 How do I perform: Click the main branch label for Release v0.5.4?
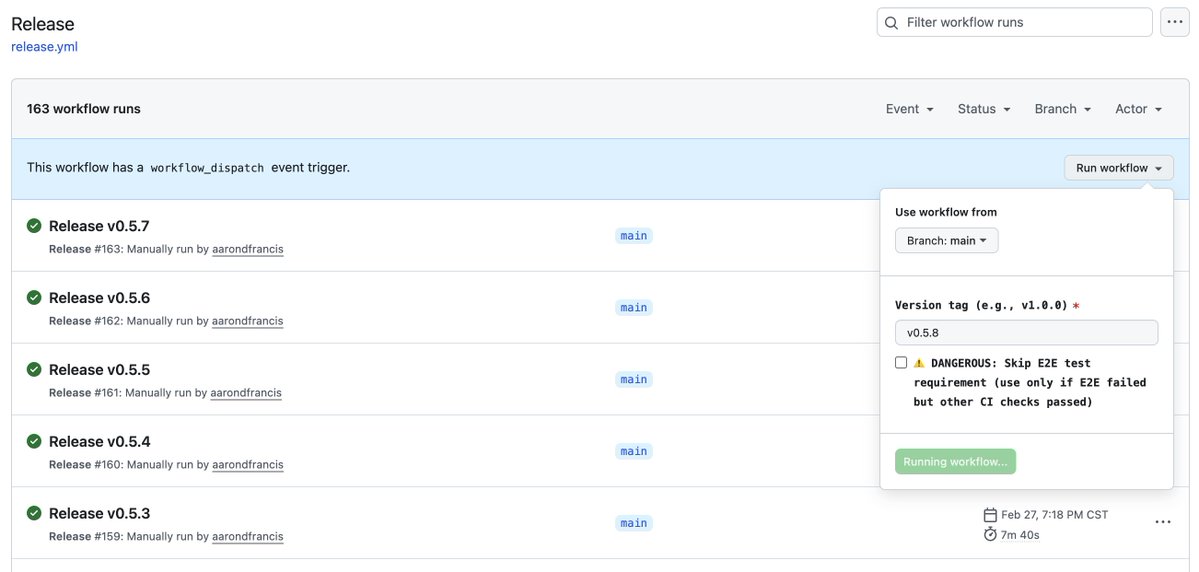[634, 451]
